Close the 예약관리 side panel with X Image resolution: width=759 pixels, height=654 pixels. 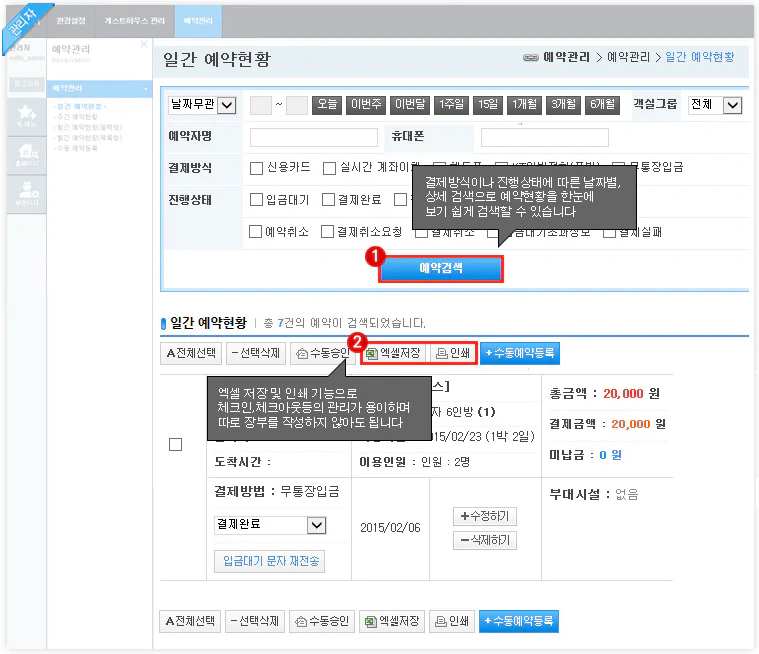click(x=144, y=44)
